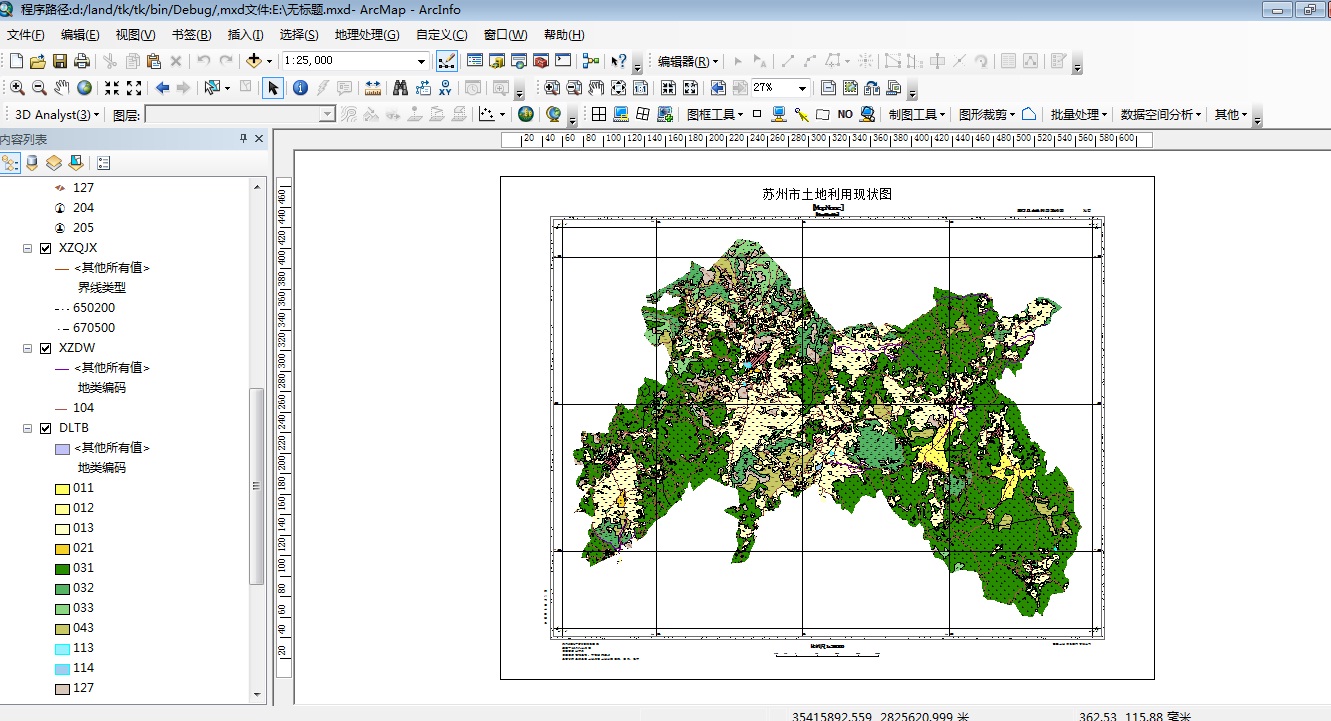This screenshot has width=1331, height=721.
Task: Open the 数据空间分析 toolbar menu
Action: (x=1161, y=114)
